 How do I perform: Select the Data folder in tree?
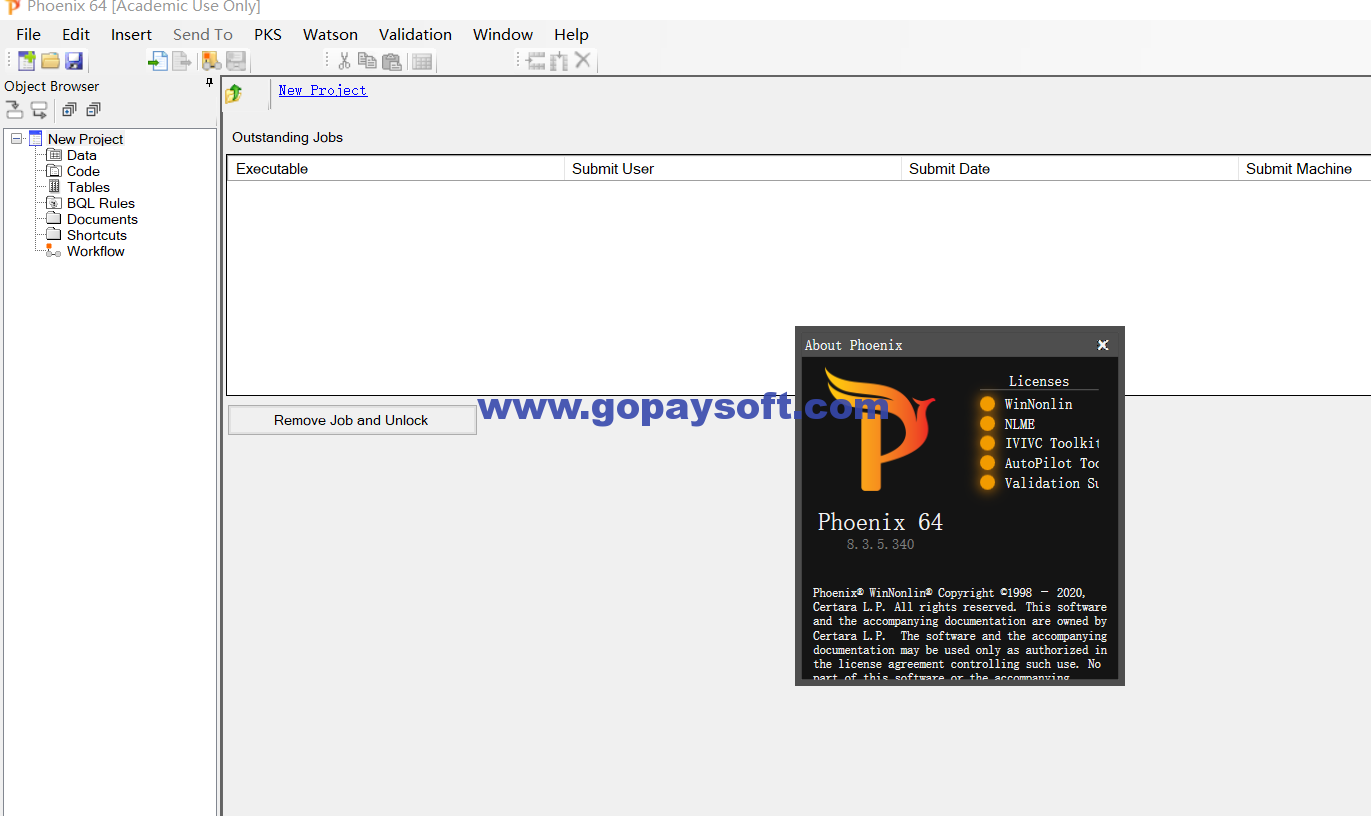(x=82, y=155)
